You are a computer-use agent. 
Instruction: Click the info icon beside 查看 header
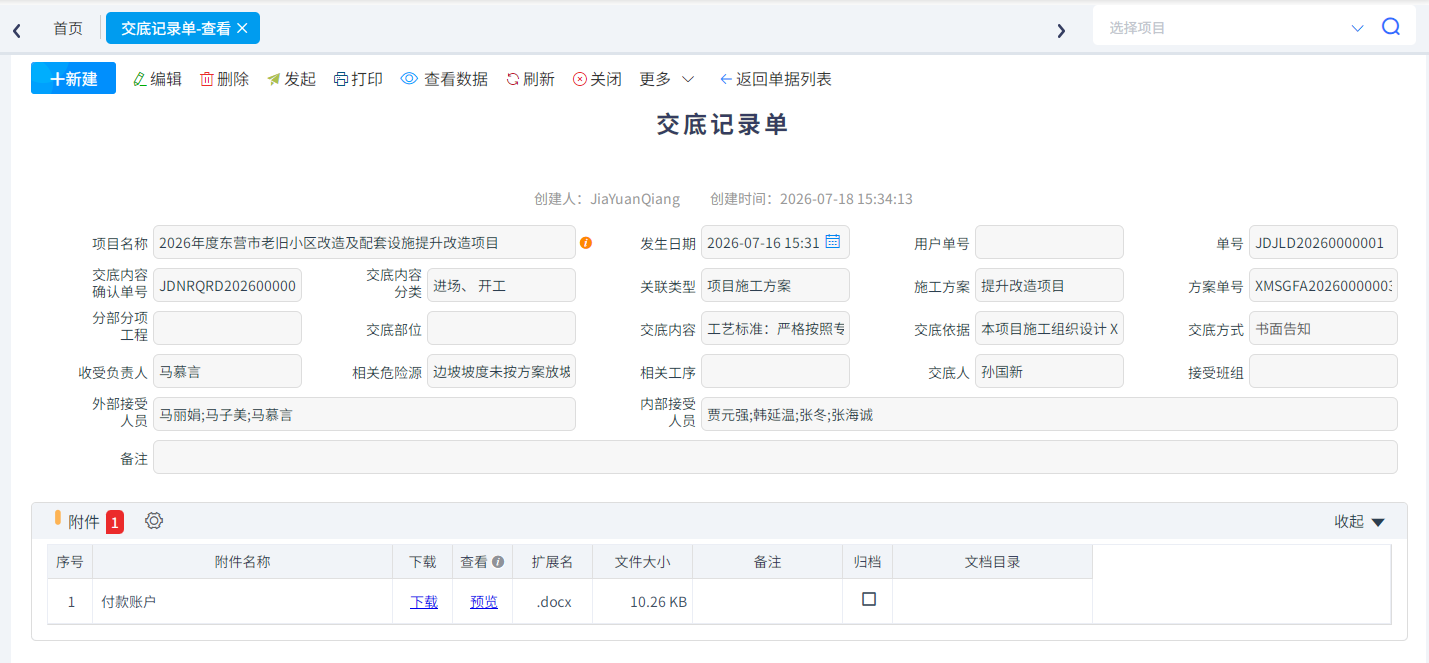tap(498, 562)
